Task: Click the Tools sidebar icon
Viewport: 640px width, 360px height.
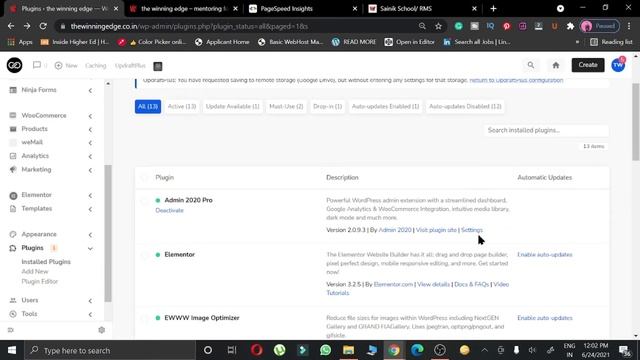Action: (13, 314)
